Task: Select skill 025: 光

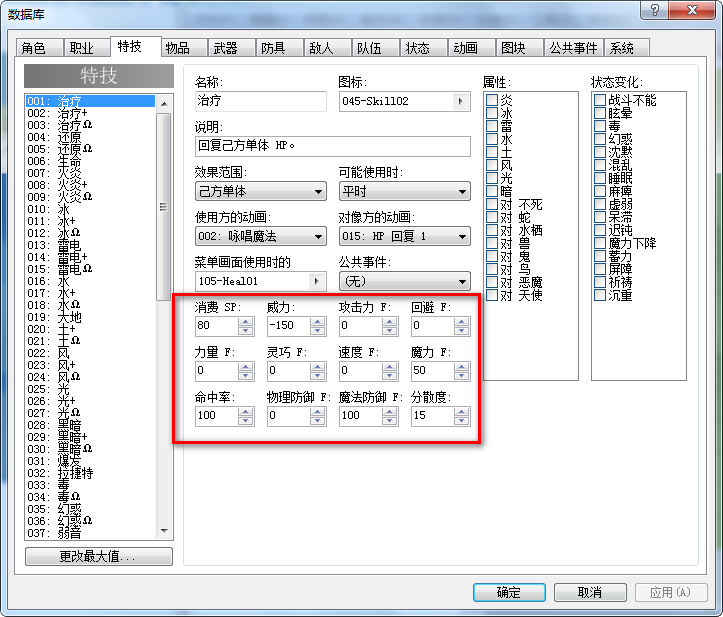Action: [x=90, y=389]
